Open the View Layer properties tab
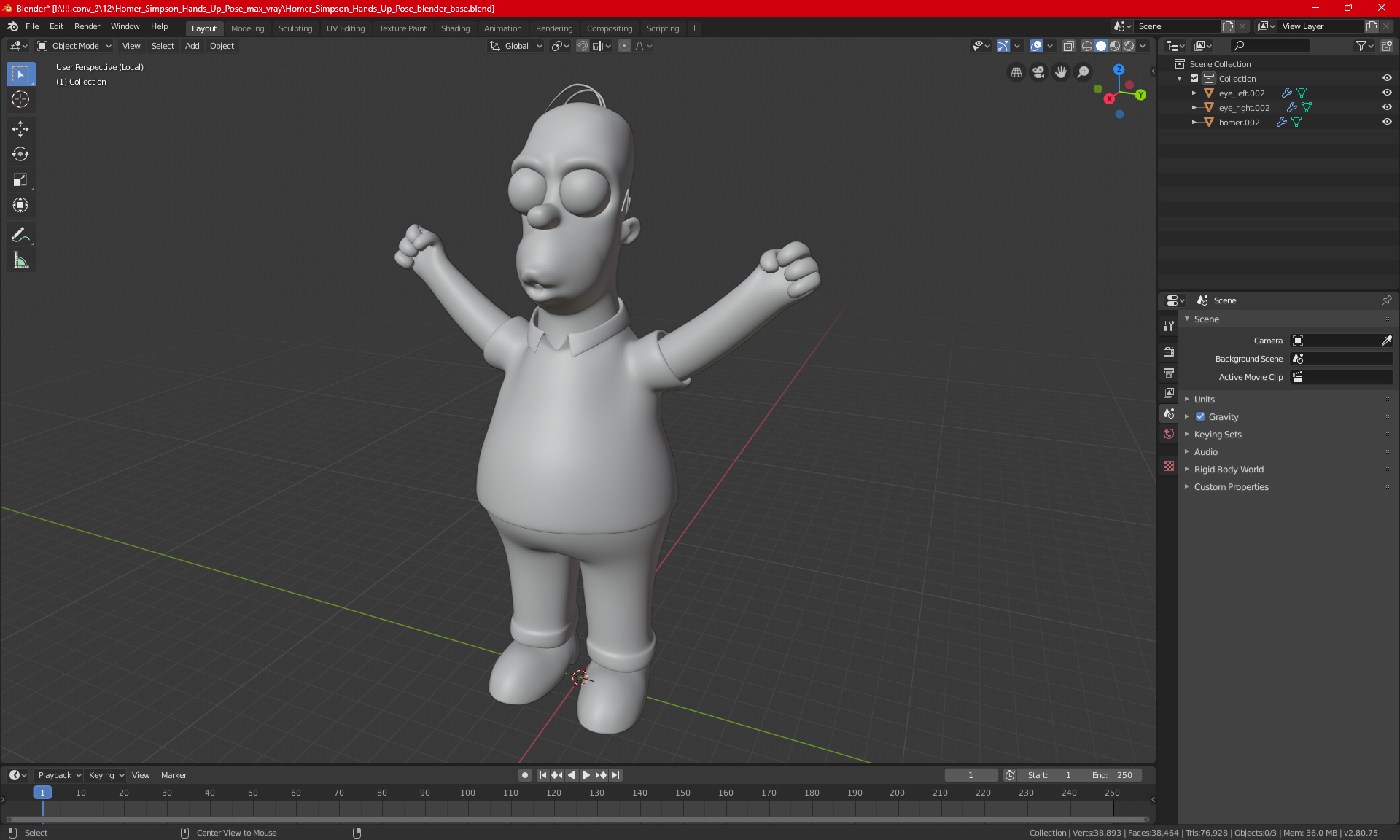Viewport: 1400px width, 840px height. (x=1169, y=392)
